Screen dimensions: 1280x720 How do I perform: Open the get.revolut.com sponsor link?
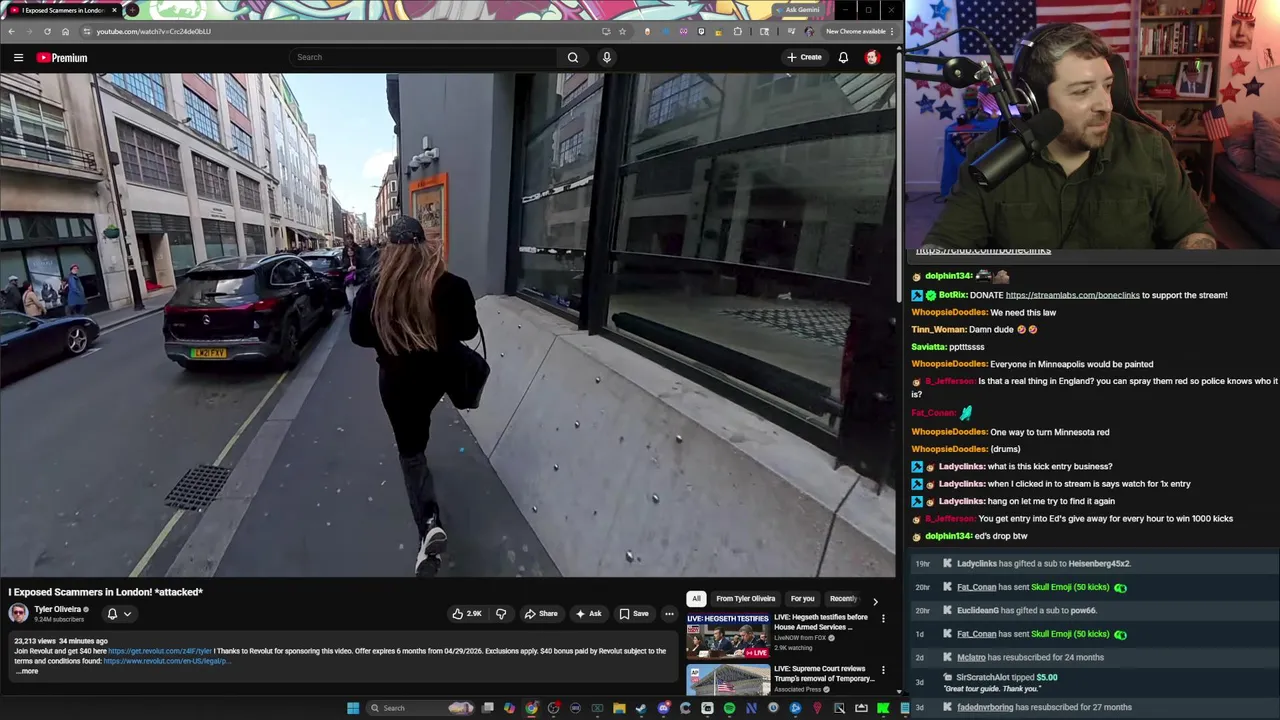[x=160, y=651]
